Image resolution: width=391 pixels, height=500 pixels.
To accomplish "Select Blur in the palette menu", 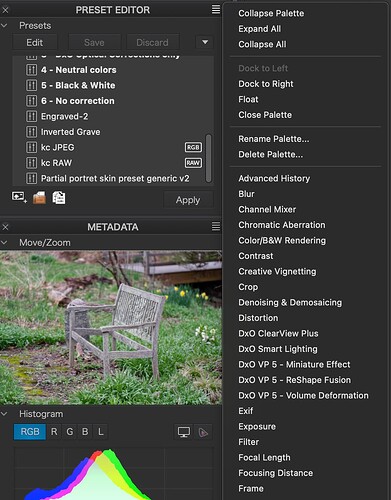I will click(x=246, y=194).
